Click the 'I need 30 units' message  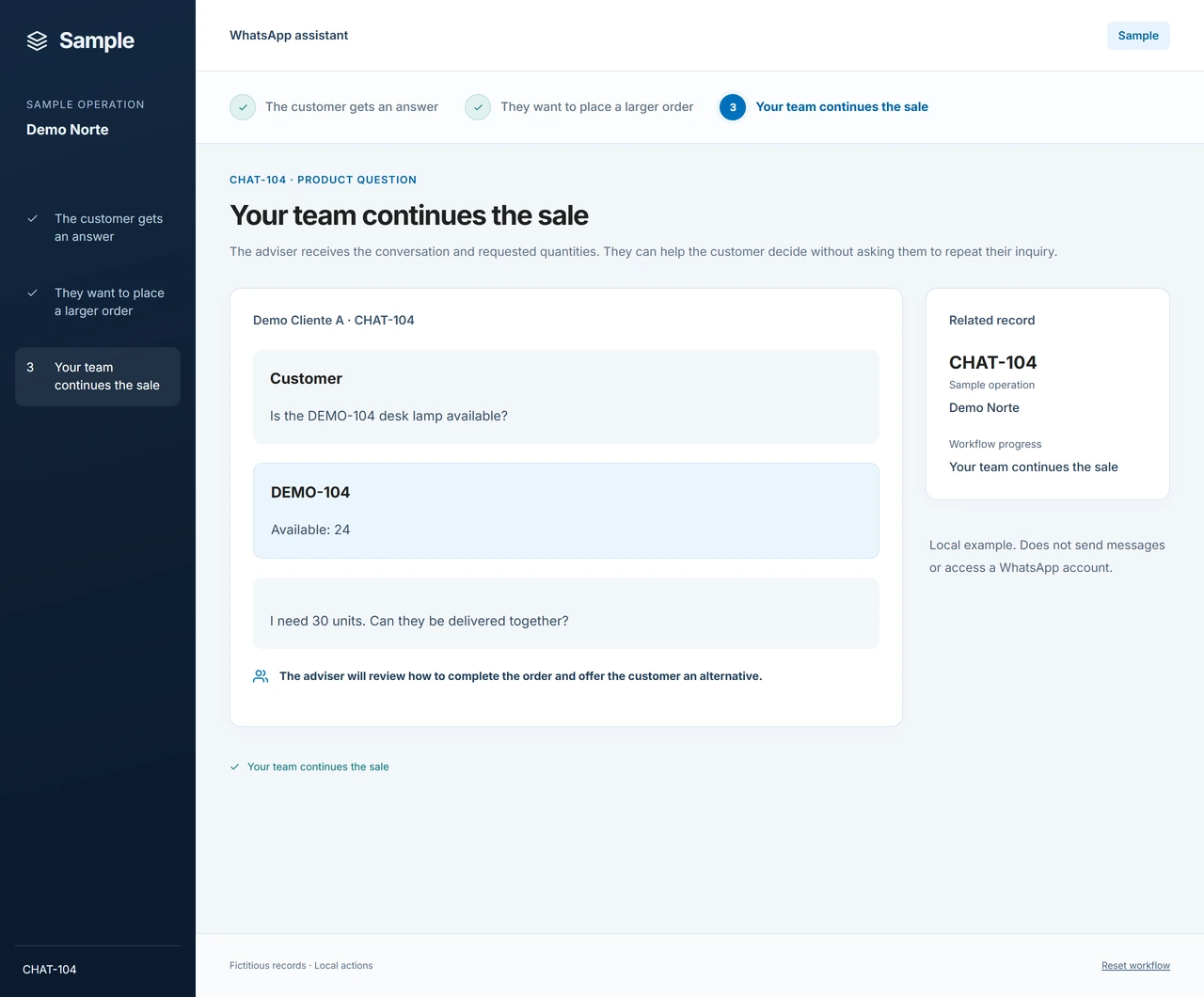(x=420, y=621)
